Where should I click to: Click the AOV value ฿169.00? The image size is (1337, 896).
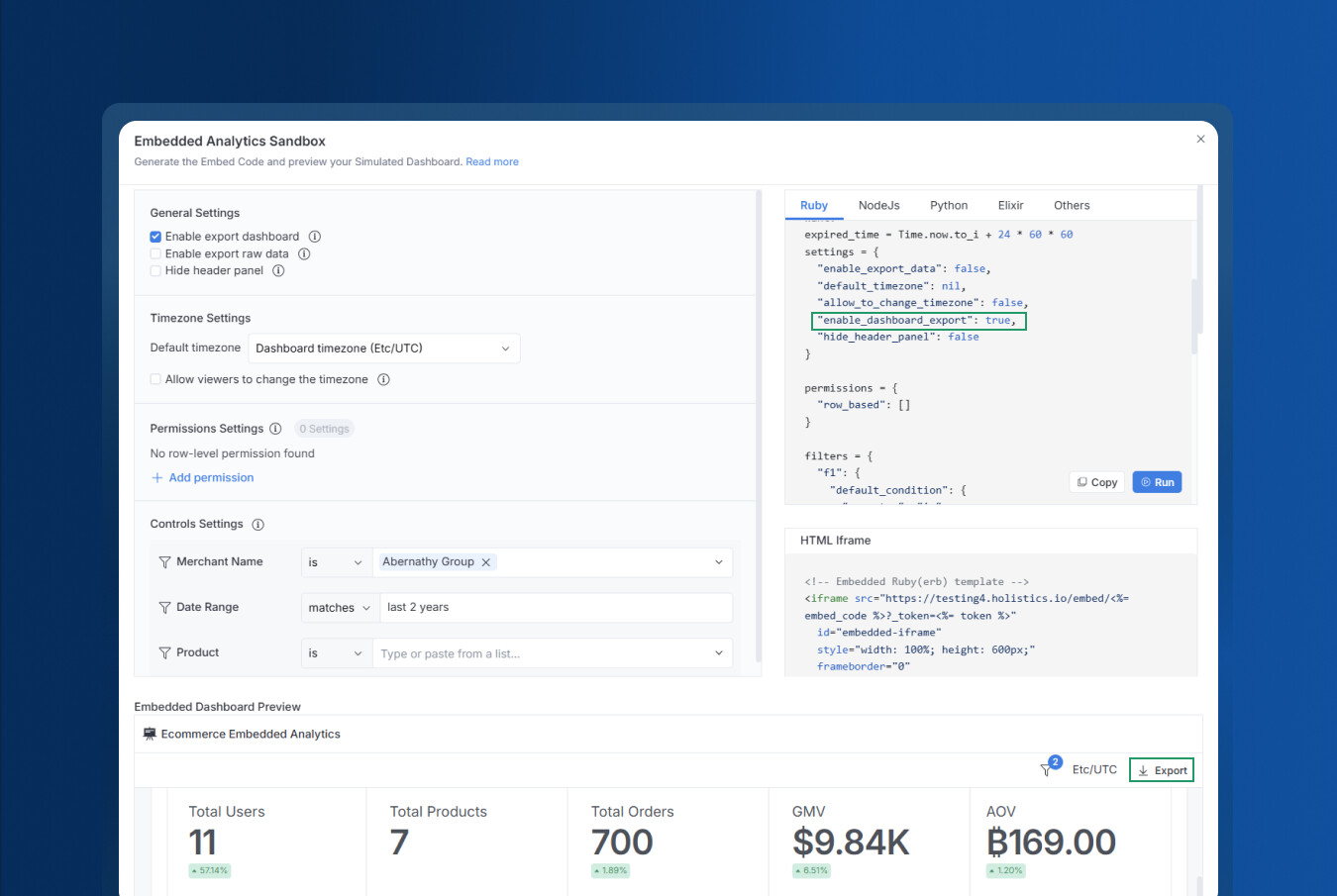click(x=1051, y=843)
